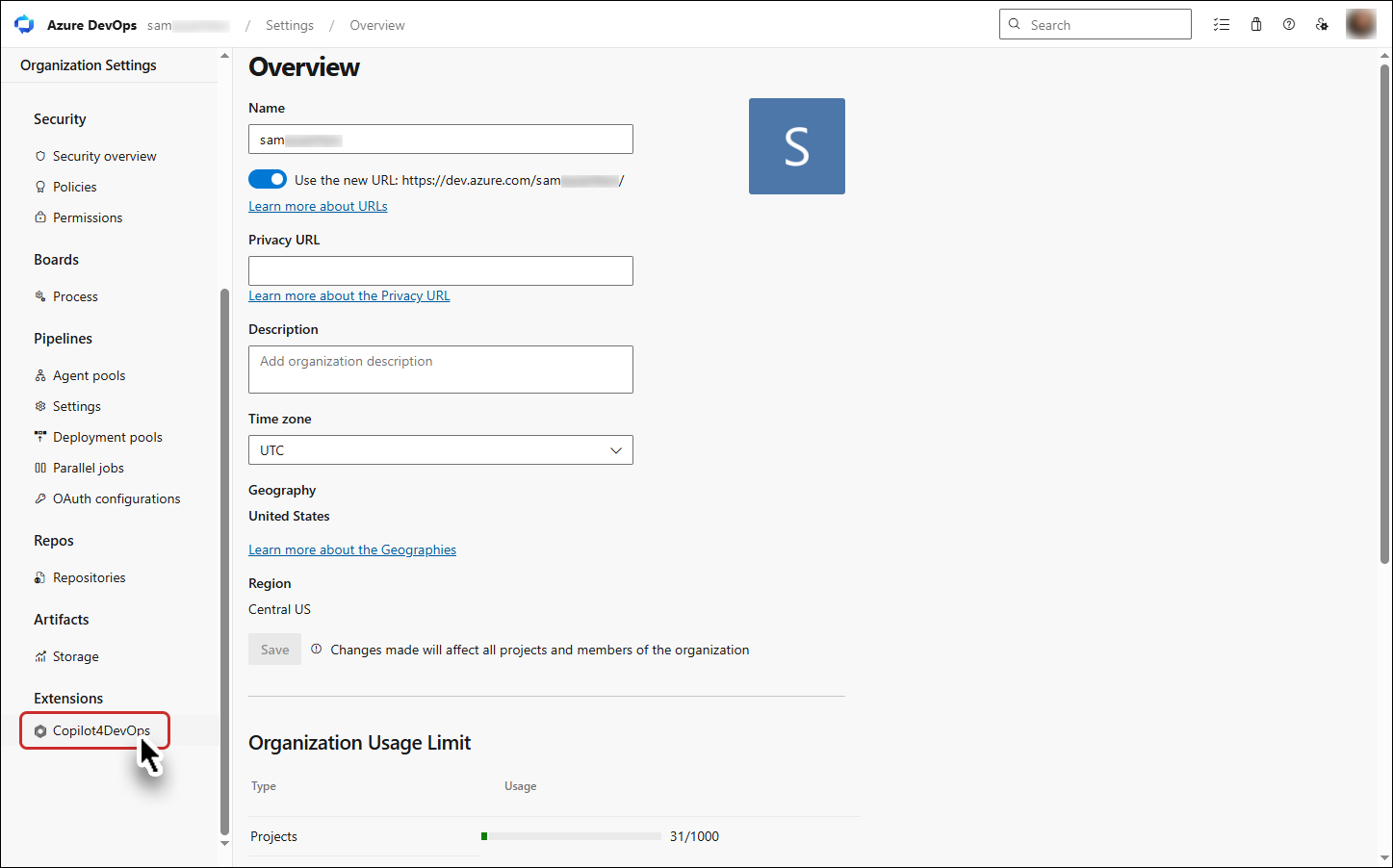Toggle the Use the new URL switch
This screenshot has height=868, width=1393.
pos(268,179)
